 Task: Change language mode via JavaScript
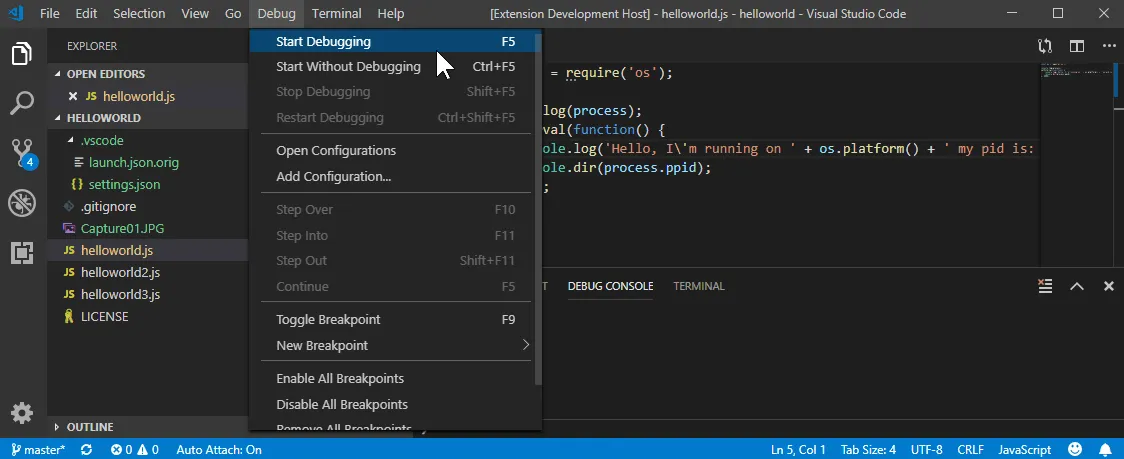pos(1024,450)
